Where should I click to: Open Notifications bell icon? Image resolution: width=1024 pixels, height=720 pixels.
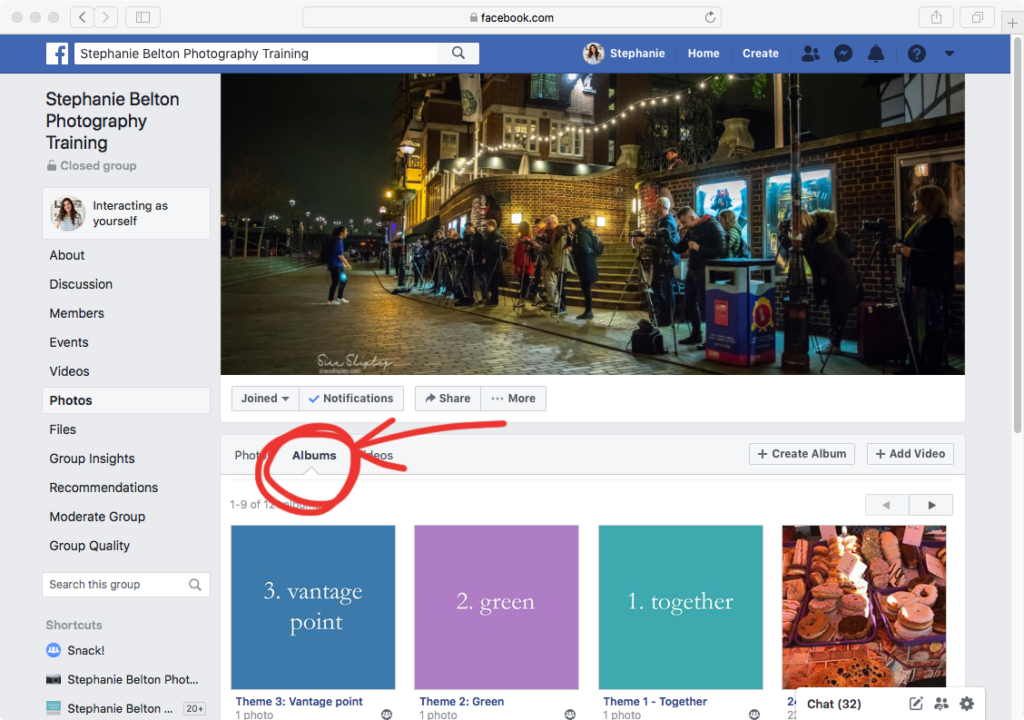click(x=876, y=54)
